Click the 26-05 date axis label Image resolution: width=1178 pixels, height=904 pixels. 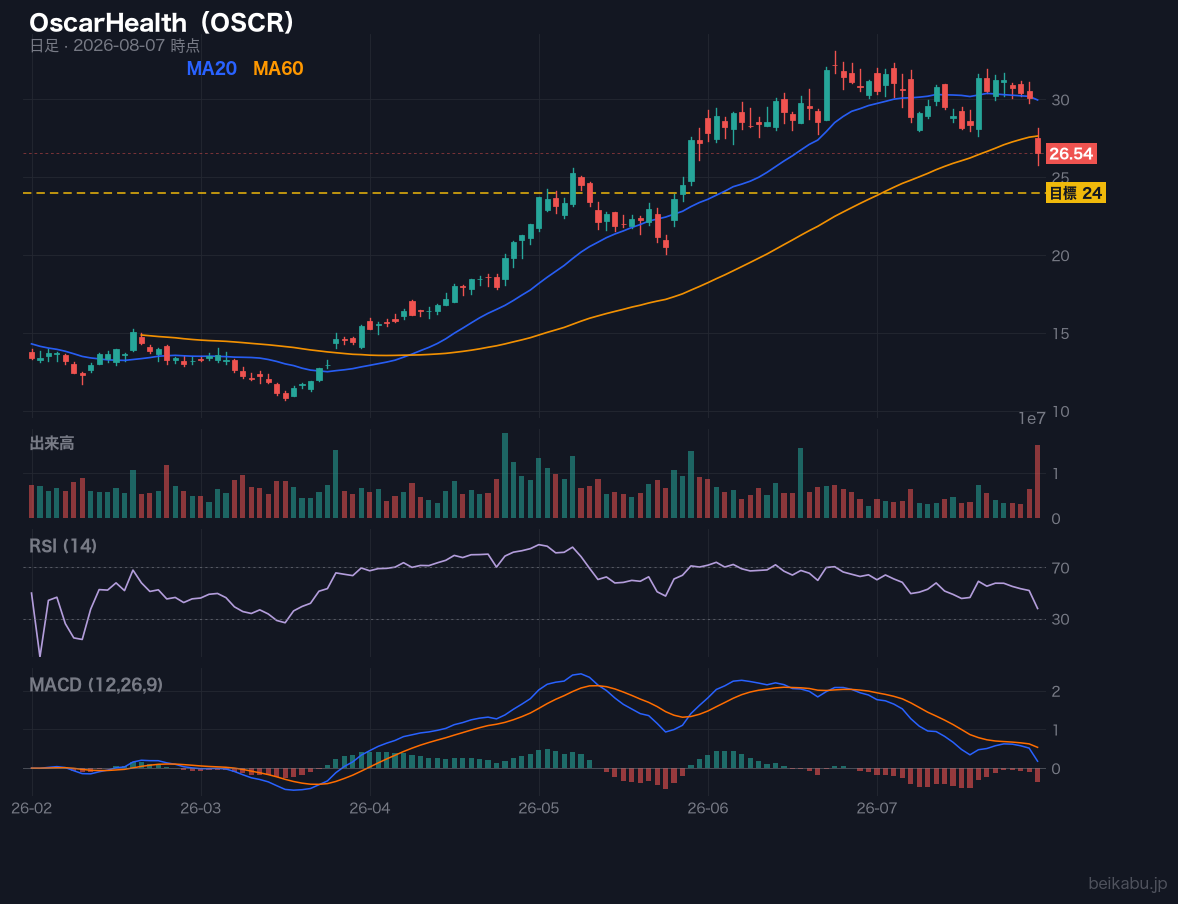click(539, 809)
